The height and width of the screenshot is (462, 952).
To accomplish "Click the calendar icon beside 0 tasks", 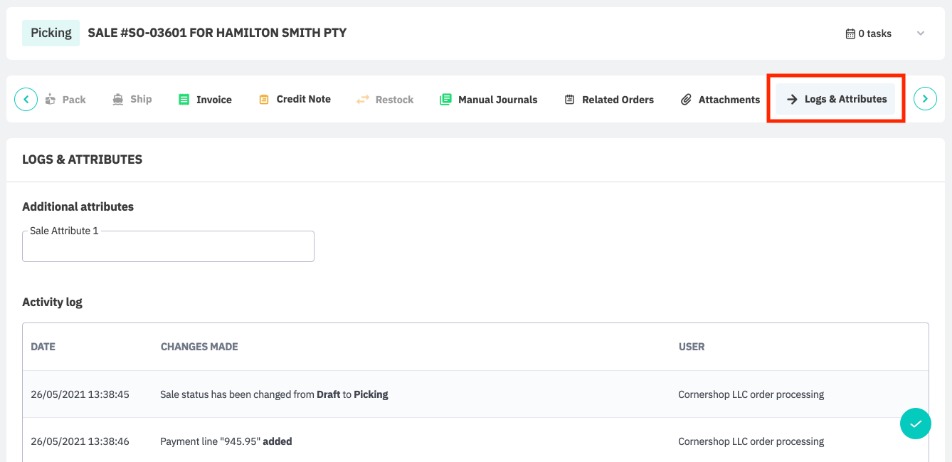I will coord(850,34).
